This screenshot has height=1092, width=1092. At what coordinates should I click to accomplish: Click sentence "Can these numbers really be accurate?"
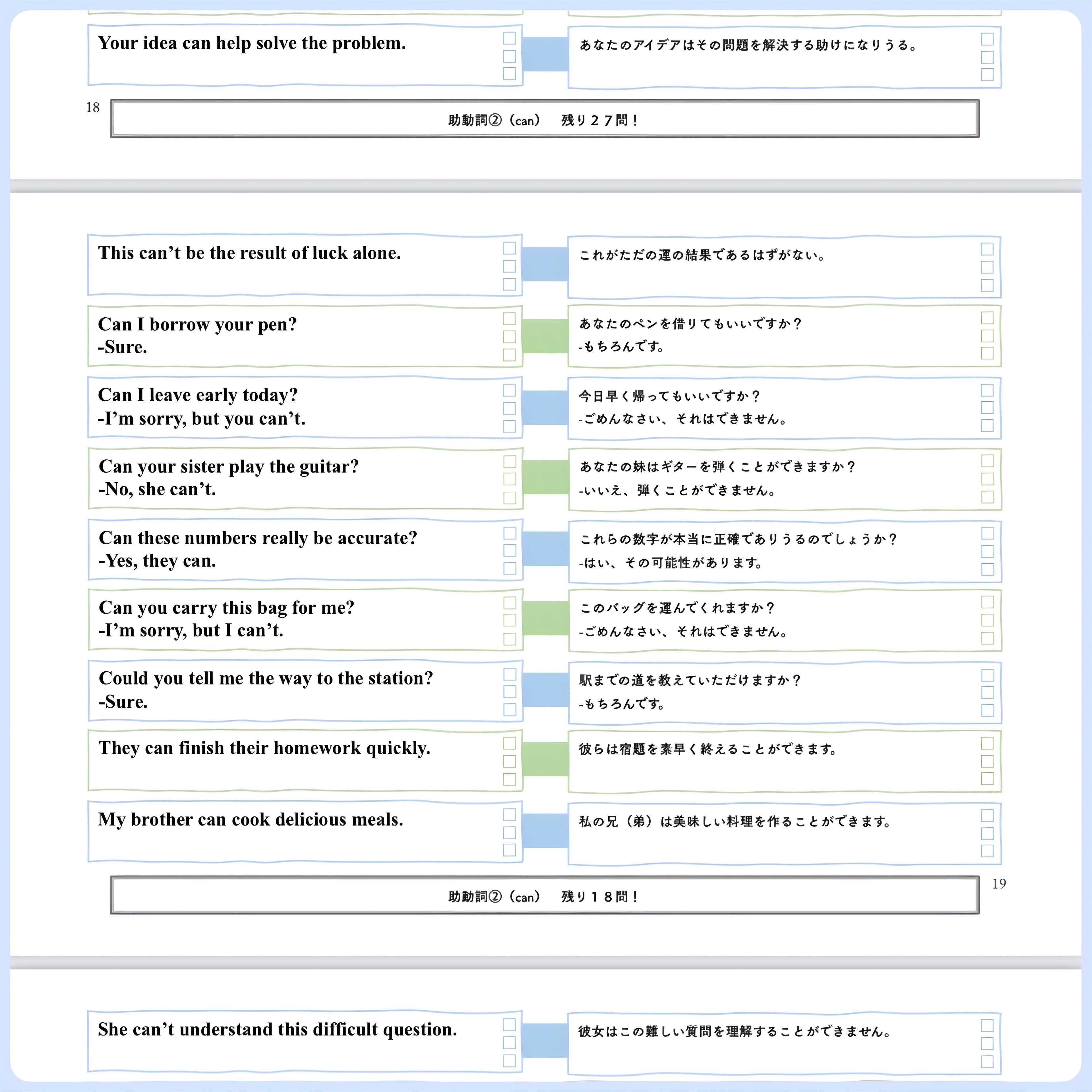point(258,538)
